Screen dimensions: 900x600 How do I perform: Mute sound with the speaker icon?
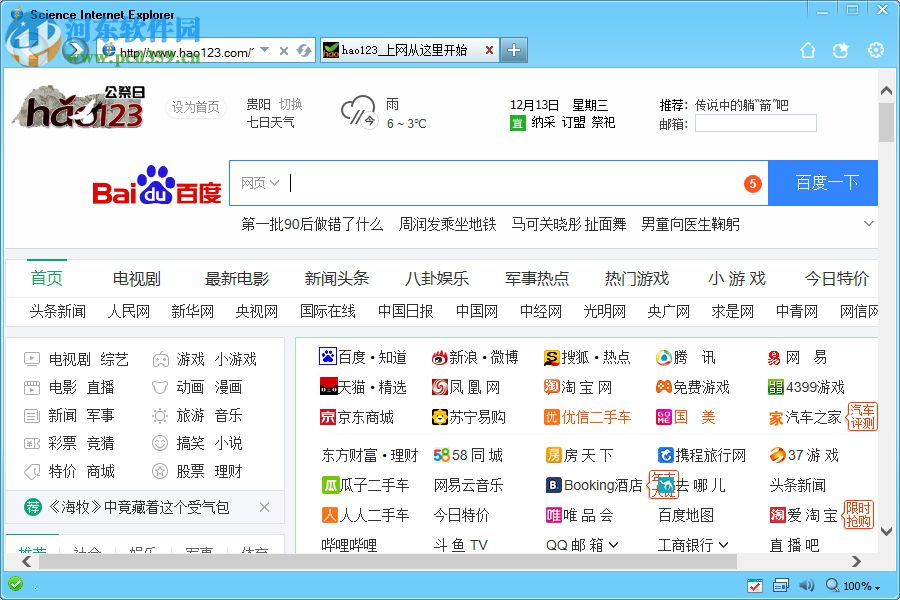click(806, 586)
